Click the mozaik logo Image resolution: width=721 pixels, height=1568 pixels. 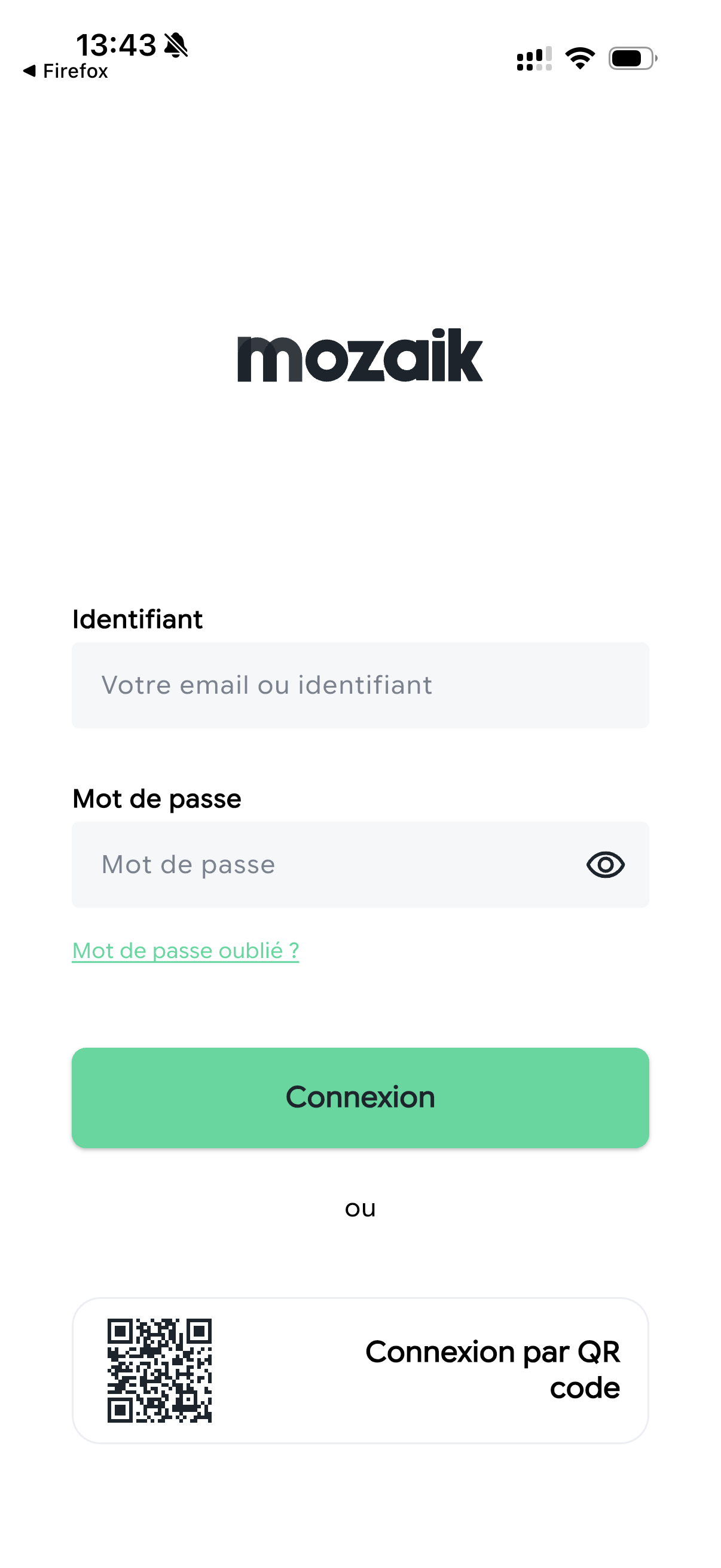pyautogui.click(x=360, y=355)
